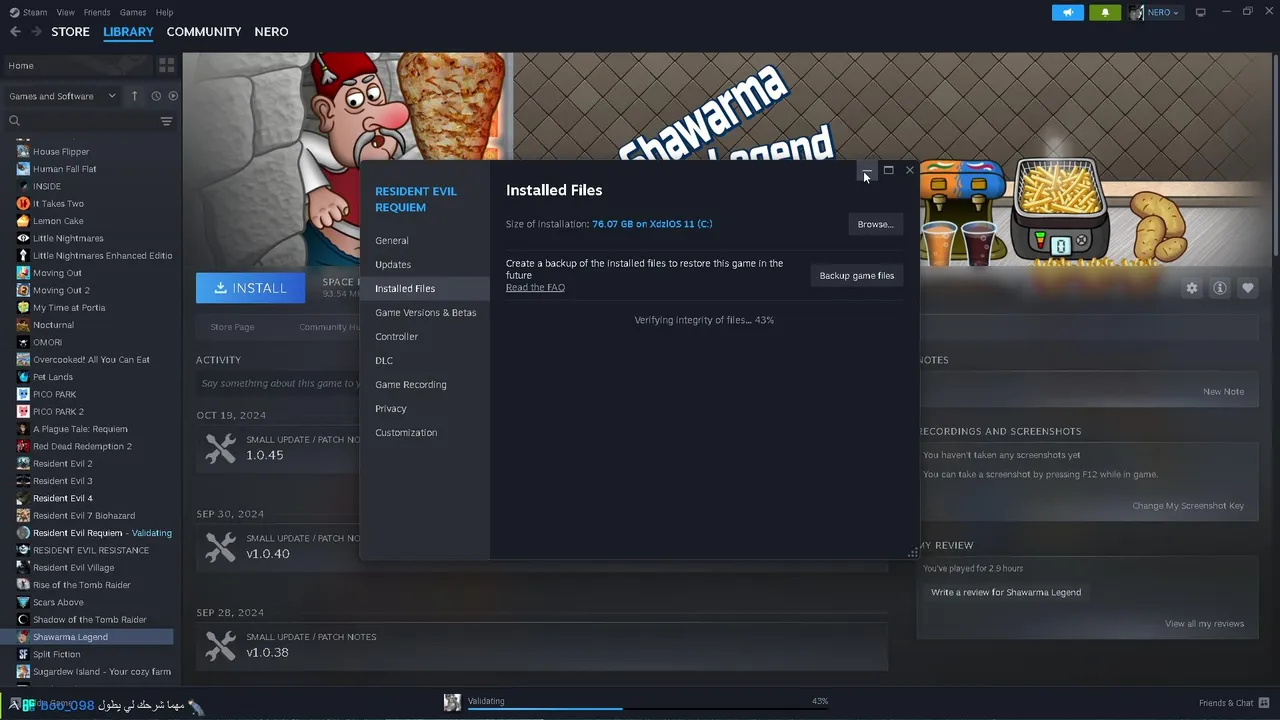Open Games menu
Image resolution: width=1280 pixels, height=720 pixels.
133,12
